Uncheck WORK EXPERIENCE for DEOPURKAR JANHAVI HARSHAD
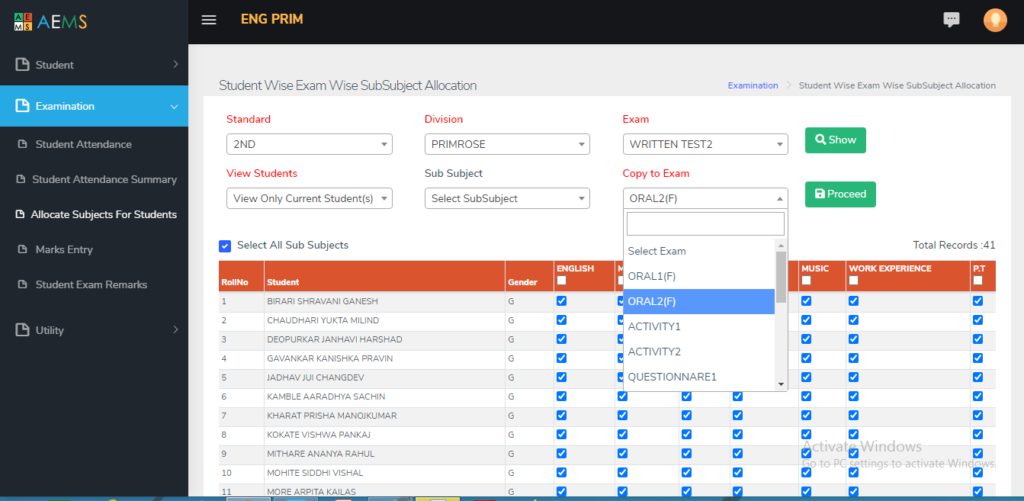This screenshot has height=501, width=1024. click(x=854, y=339)
